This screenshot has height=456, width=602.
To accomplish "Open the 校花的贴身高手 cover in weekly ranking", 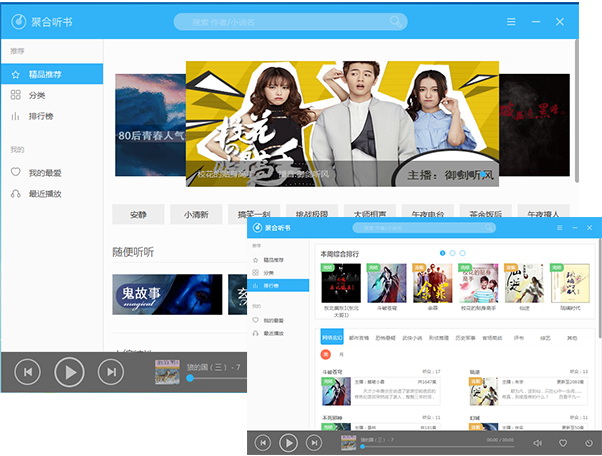I will point(478,283).
